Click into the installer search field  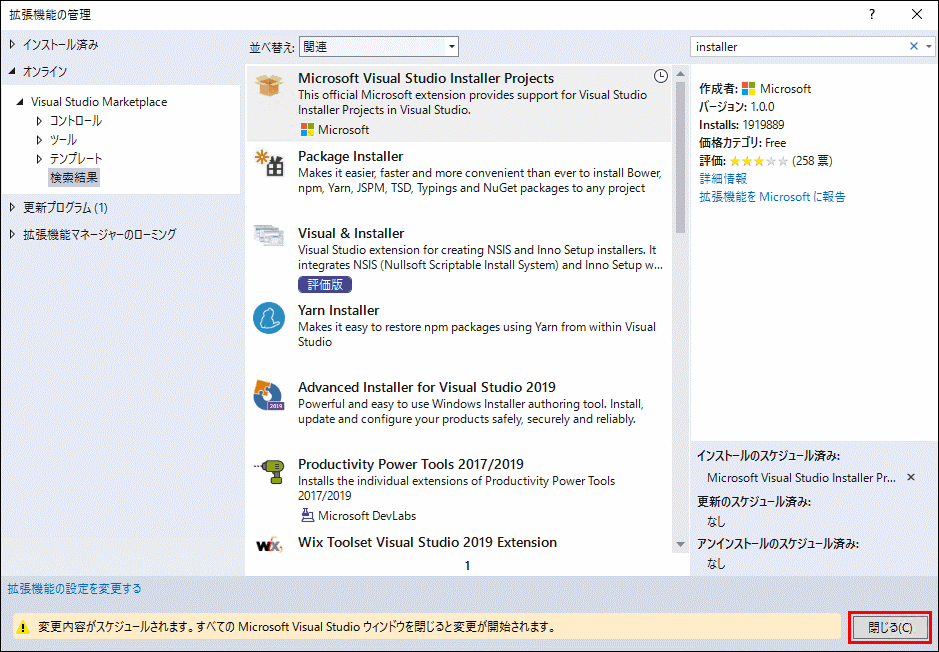(x=799, y=46)
